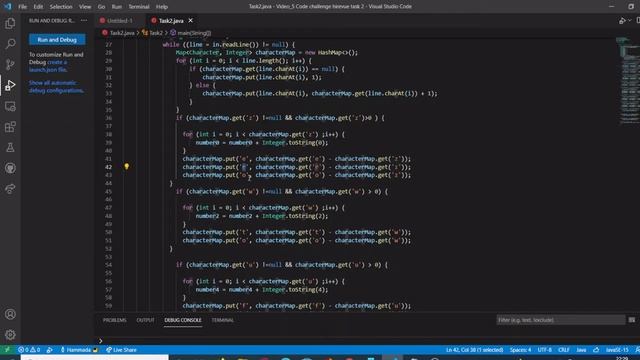640x360 pixels.
Task: Open the GitHub view in activity bar
Action: tap(10, 168)
